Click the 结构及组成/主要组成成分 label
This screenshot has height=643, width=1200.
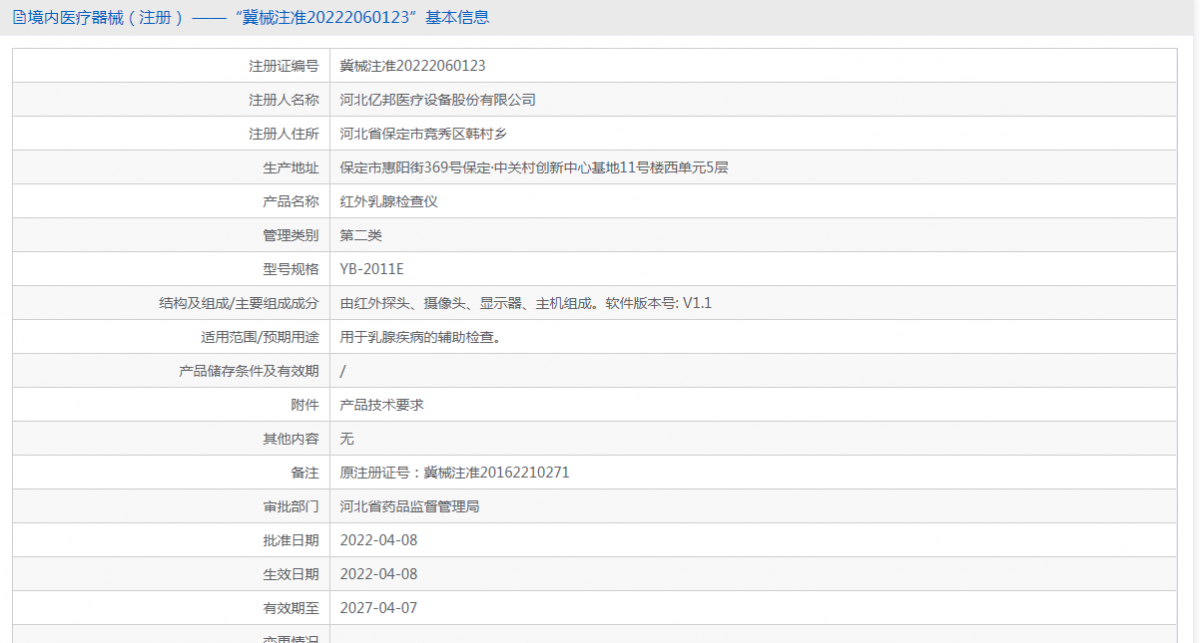pyautogui.click(x=239, y=303)
